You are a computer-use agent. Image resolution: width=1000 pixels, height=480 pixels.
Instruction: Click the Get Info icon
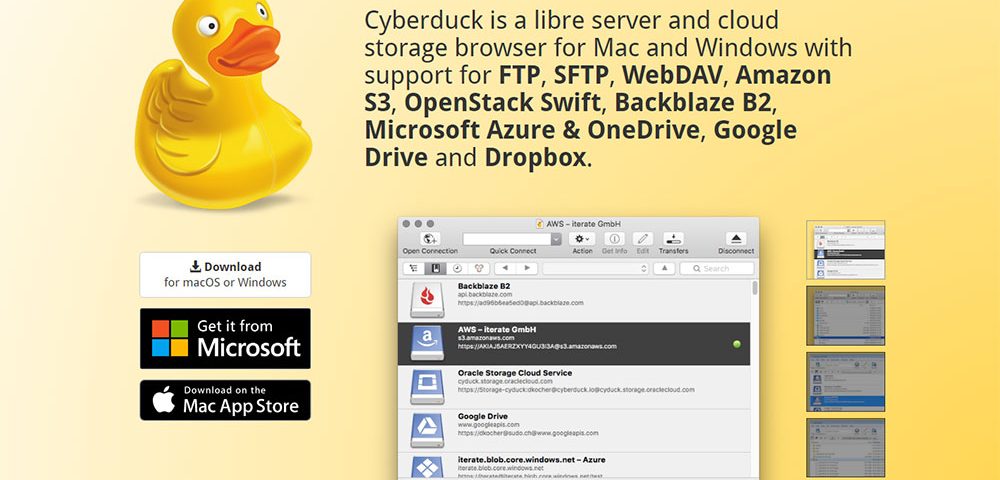click(x=614, y=239)
